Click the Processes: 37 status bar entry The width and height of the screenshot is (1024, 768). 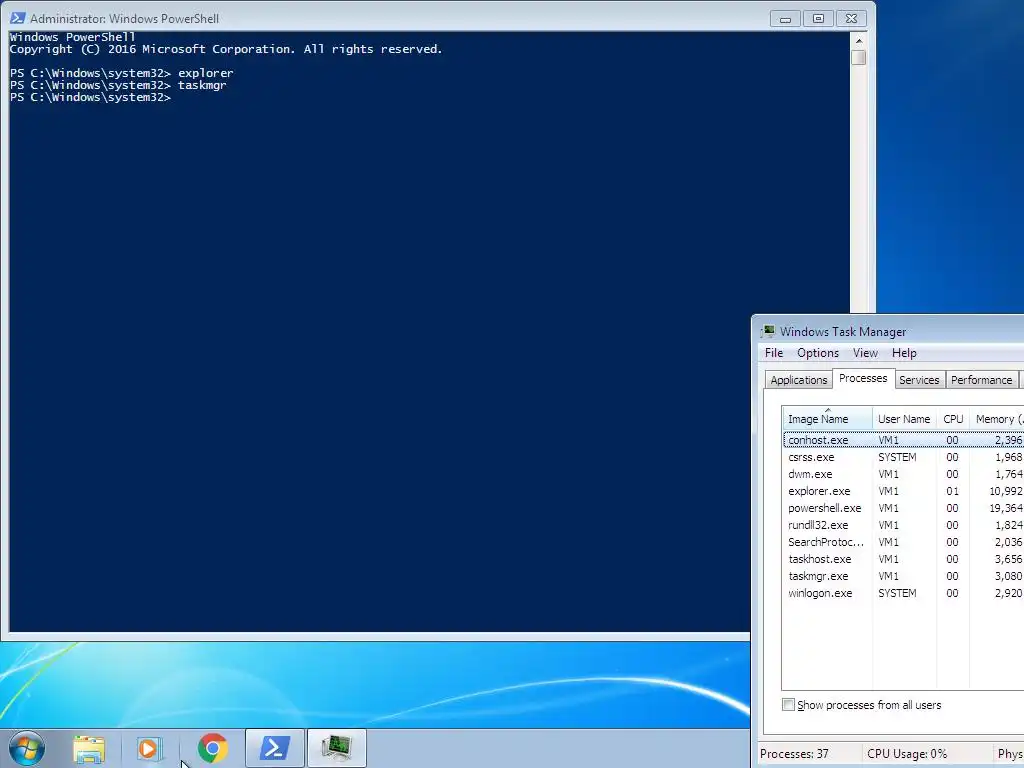(794, 754)
